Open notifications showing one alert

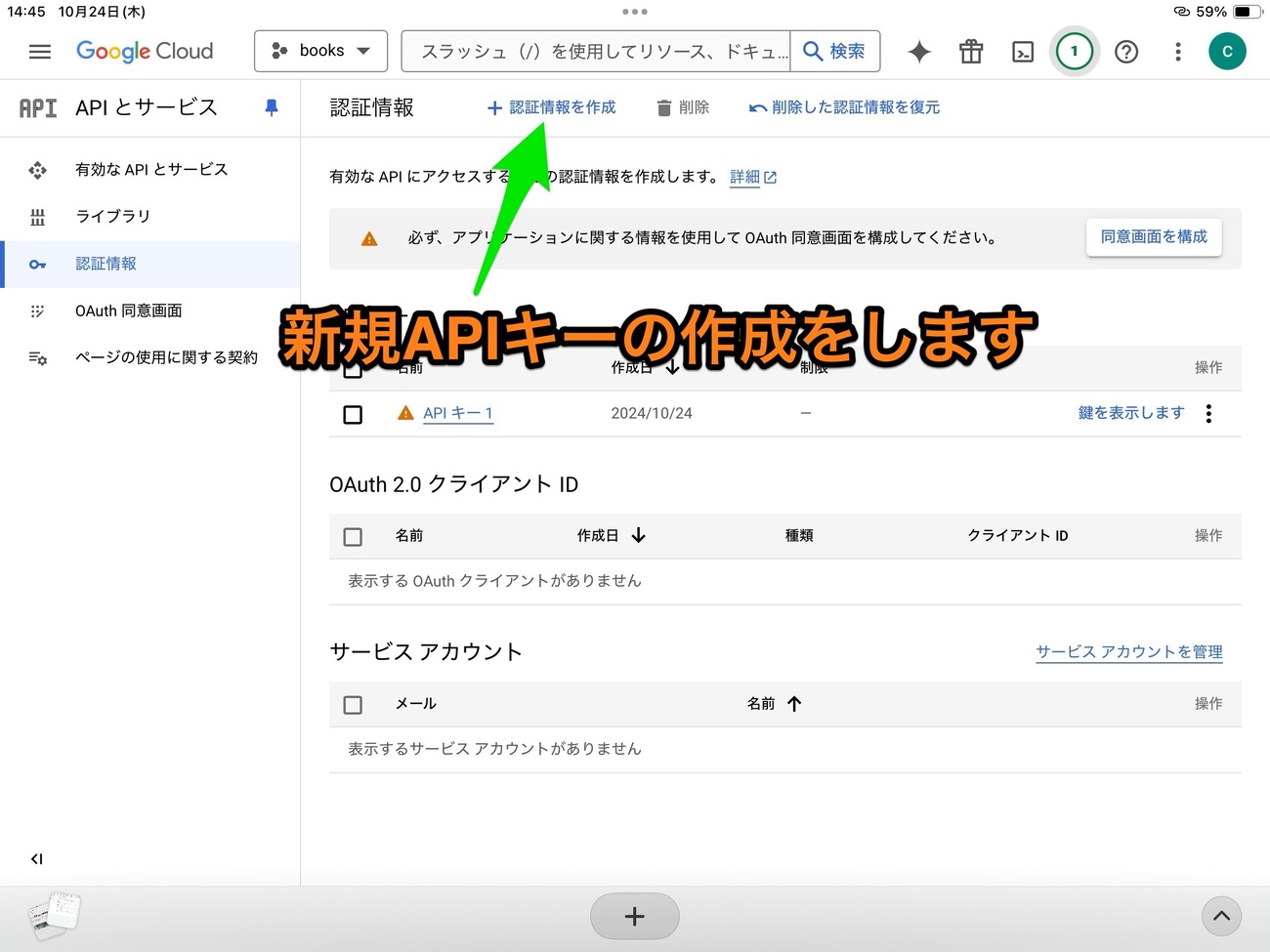click(1075, 51)
